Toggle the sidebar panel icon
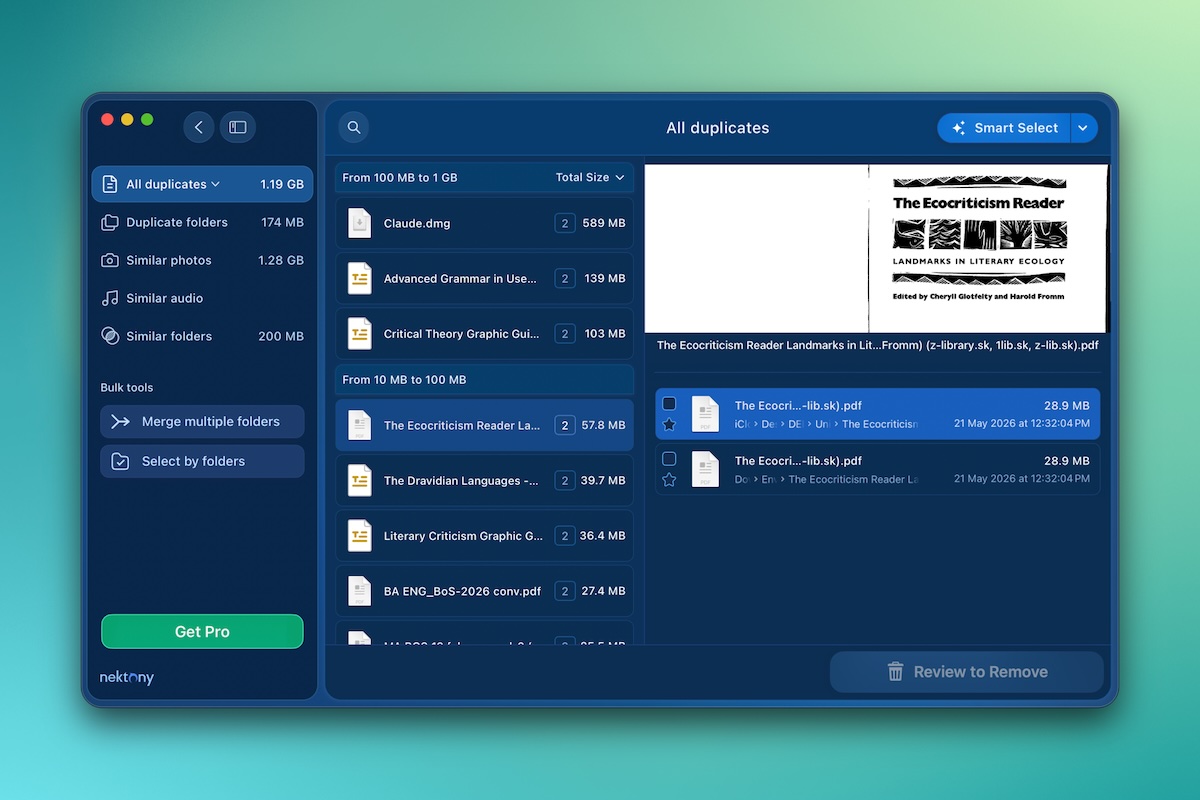The image size is (1200, 800). point(238,127)
